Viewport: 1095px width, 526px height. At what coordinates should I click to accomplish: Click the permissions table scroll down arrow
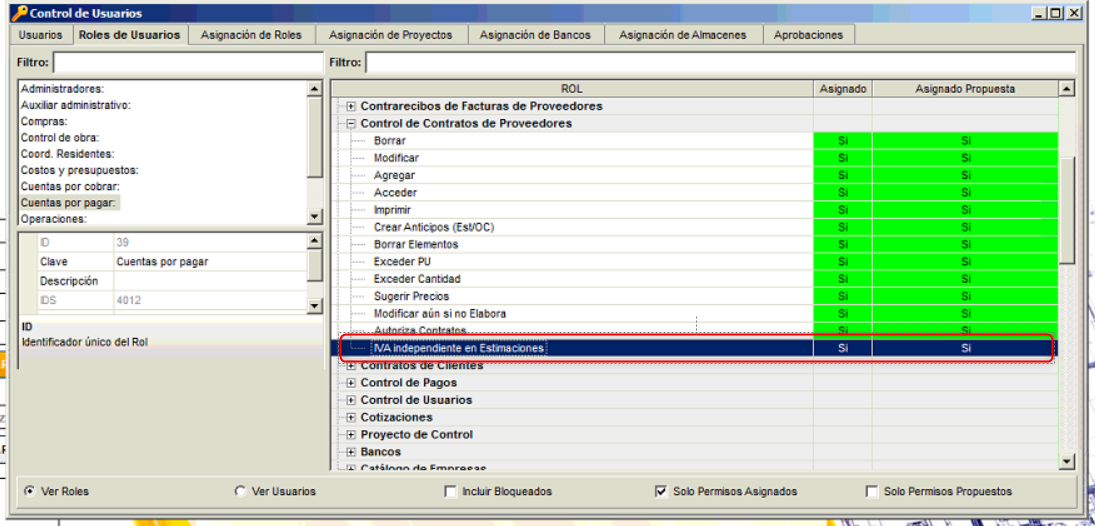(x=1066, y=460)
